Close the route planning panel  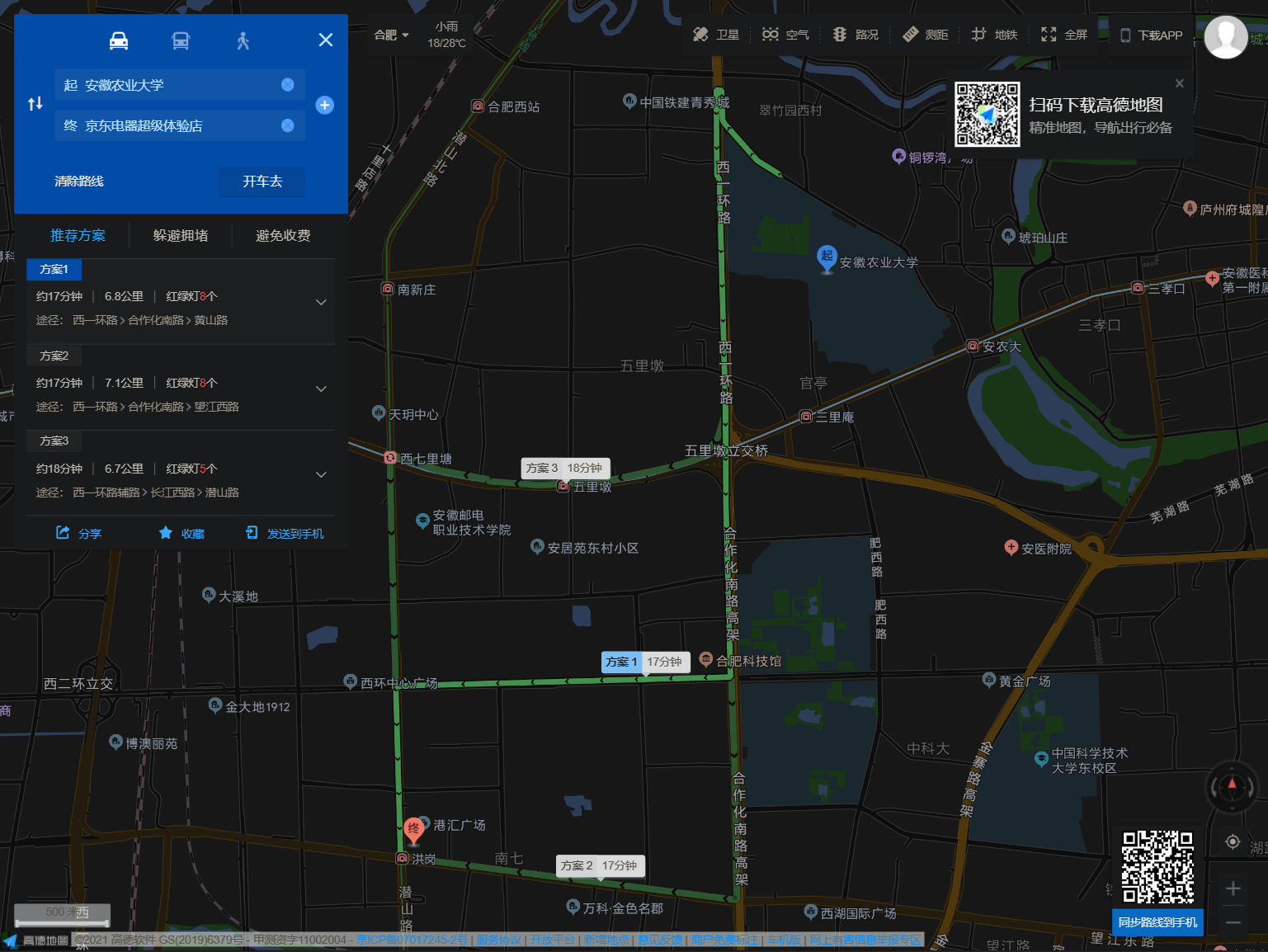tap(326, 40)
